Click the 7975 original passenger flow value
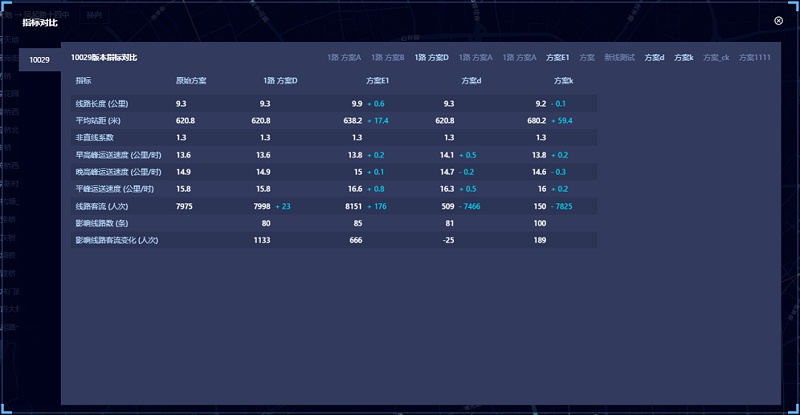 (x=184, y=206)
